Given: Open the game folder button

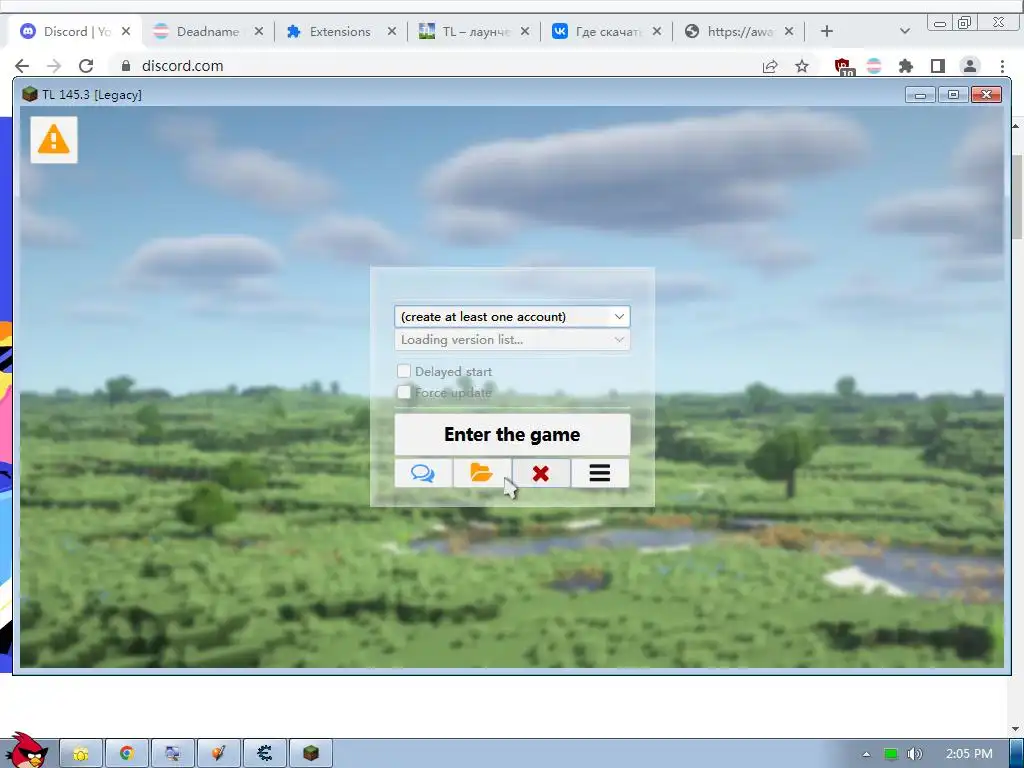Looking at the screenshot, I should 482,473.
